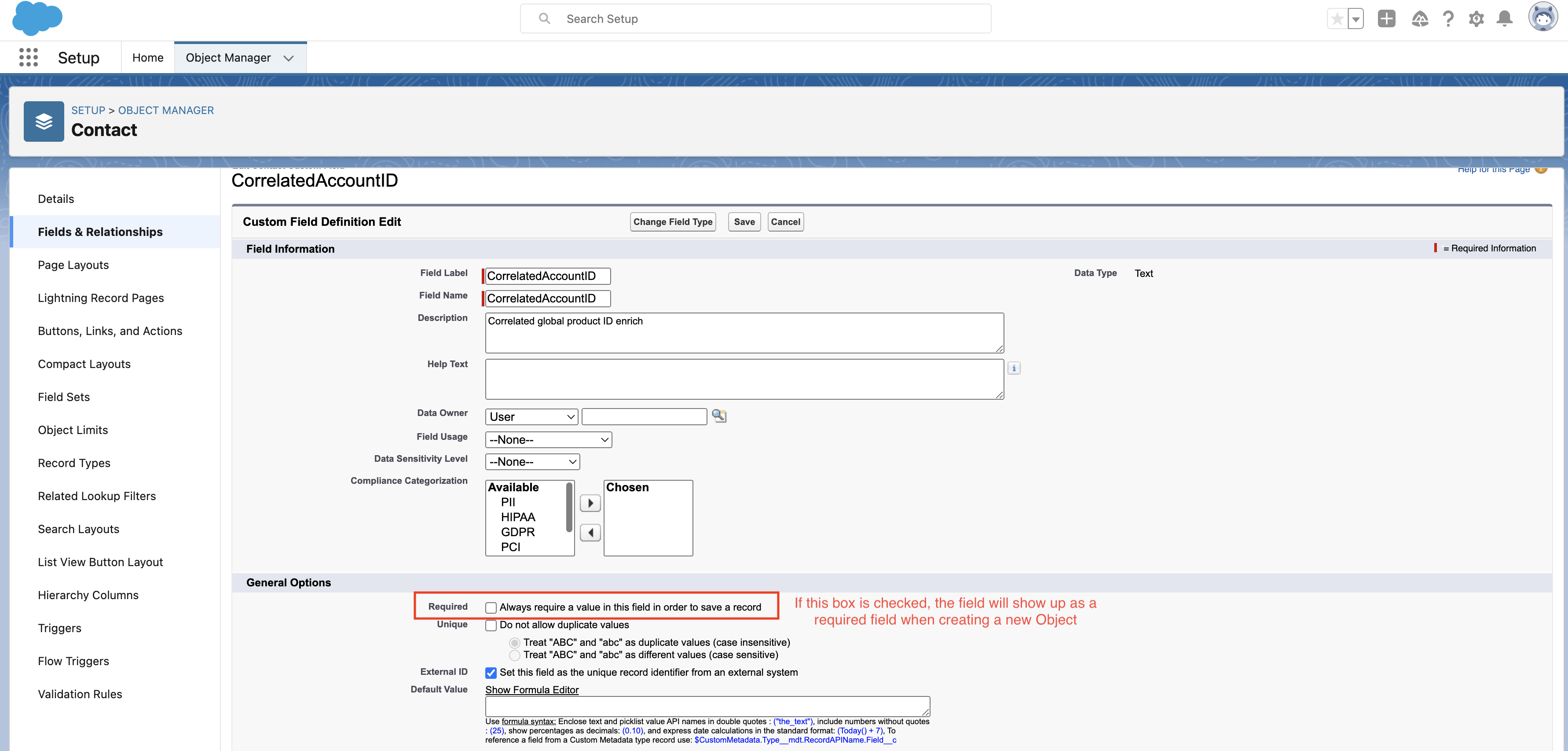This screenshot has height=751, width=1568.
Task: Open Record Types in sidebar
Action: (74, 463)
